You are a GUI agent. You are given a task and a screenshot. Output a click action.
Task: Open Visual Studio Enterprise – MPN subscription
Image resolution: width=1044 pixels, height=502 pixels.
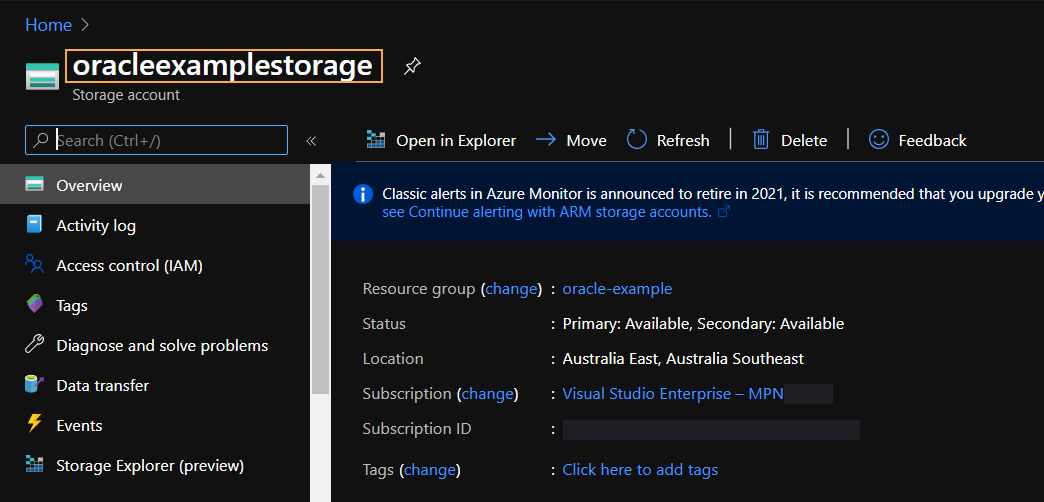coord(673,393)
